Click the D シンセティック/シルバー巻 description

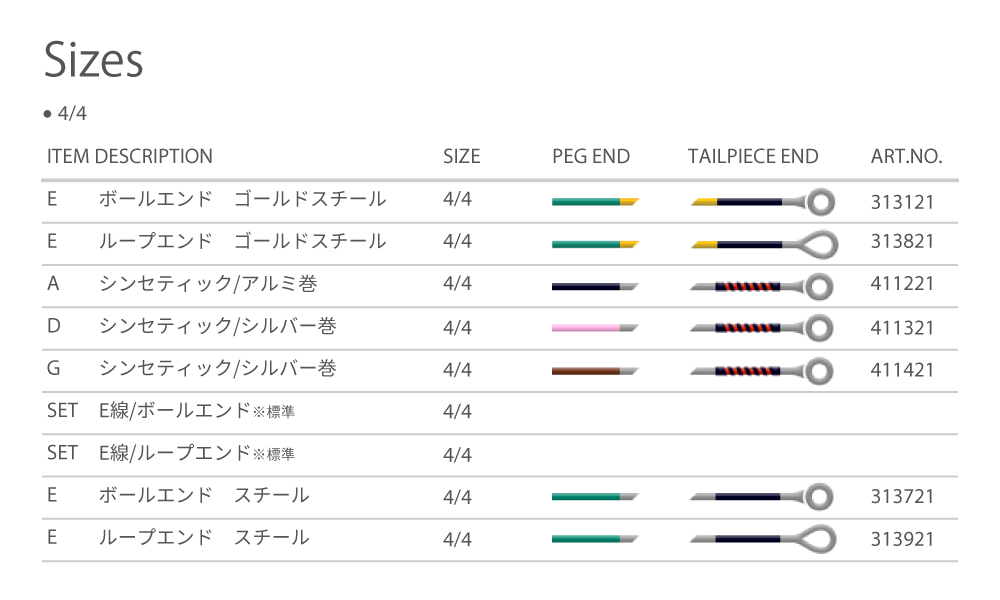(x=217, y=326)
